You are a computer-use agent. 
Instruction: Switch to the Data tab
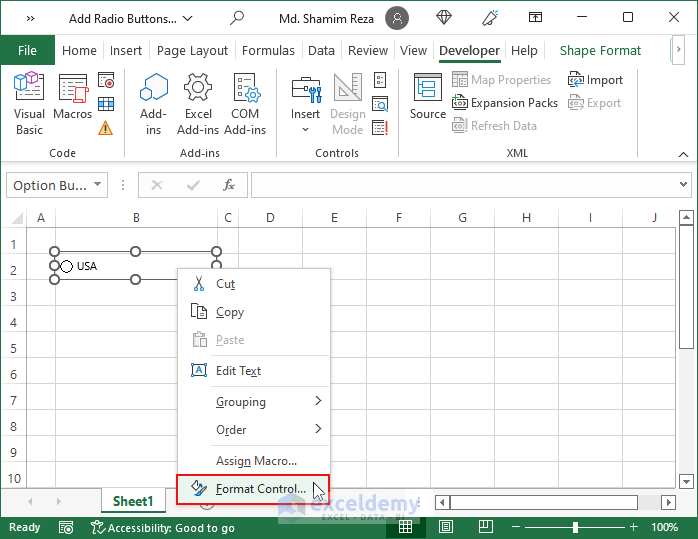coord(321,50)
